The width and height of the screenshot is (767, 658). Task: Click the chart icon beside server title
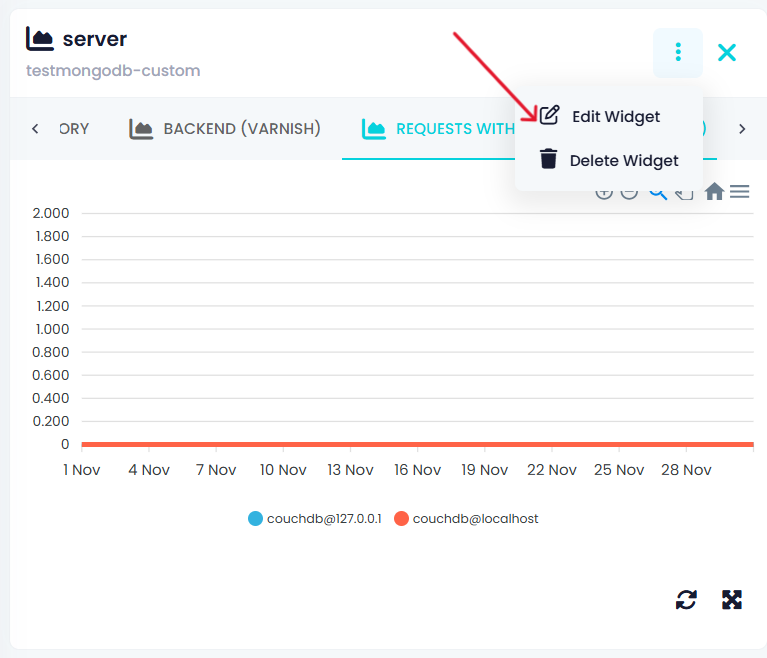pyautogui.click(x=40, y=39)
